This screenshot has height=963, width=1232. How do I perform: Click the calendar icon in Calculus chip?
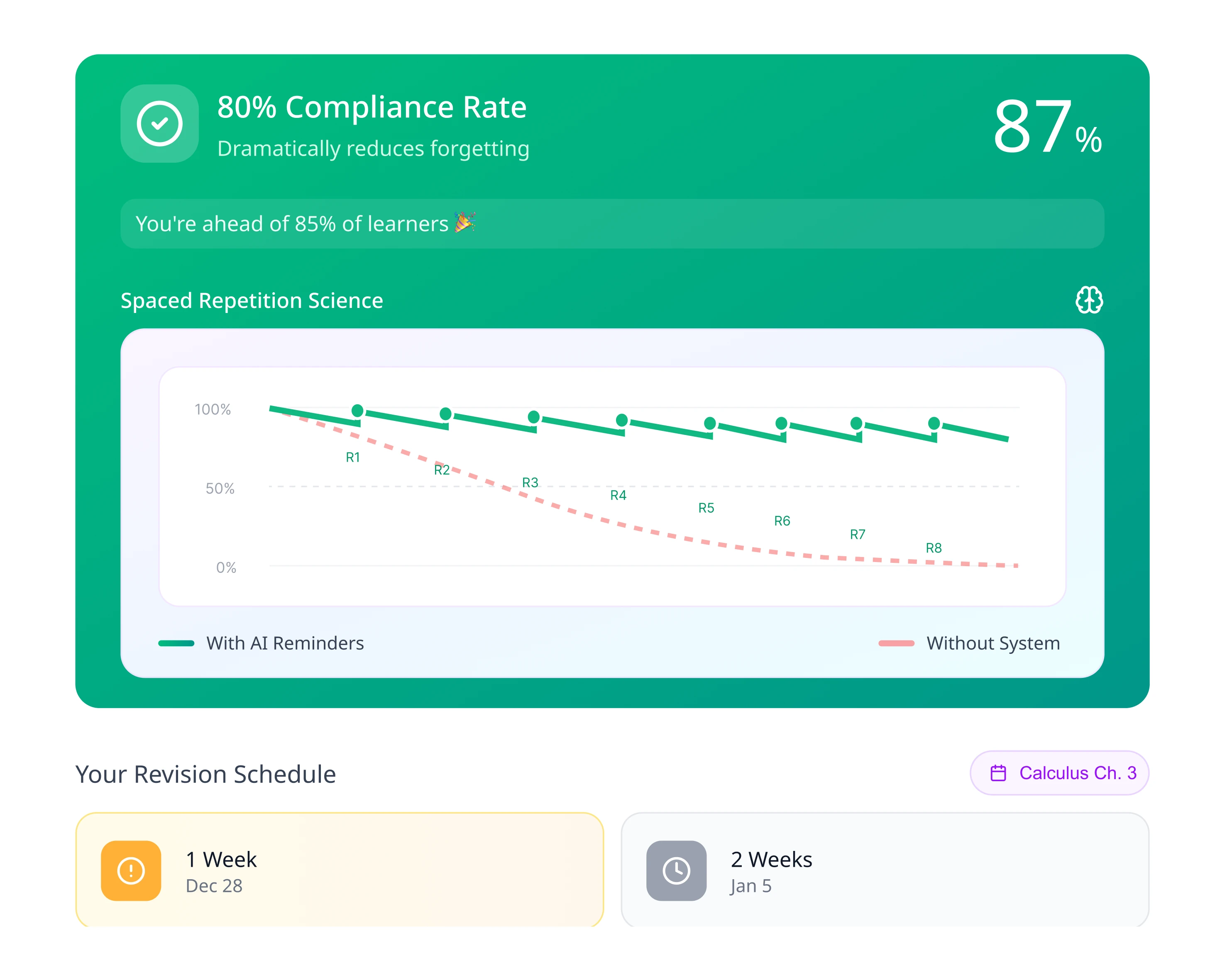tap(998, 773)
